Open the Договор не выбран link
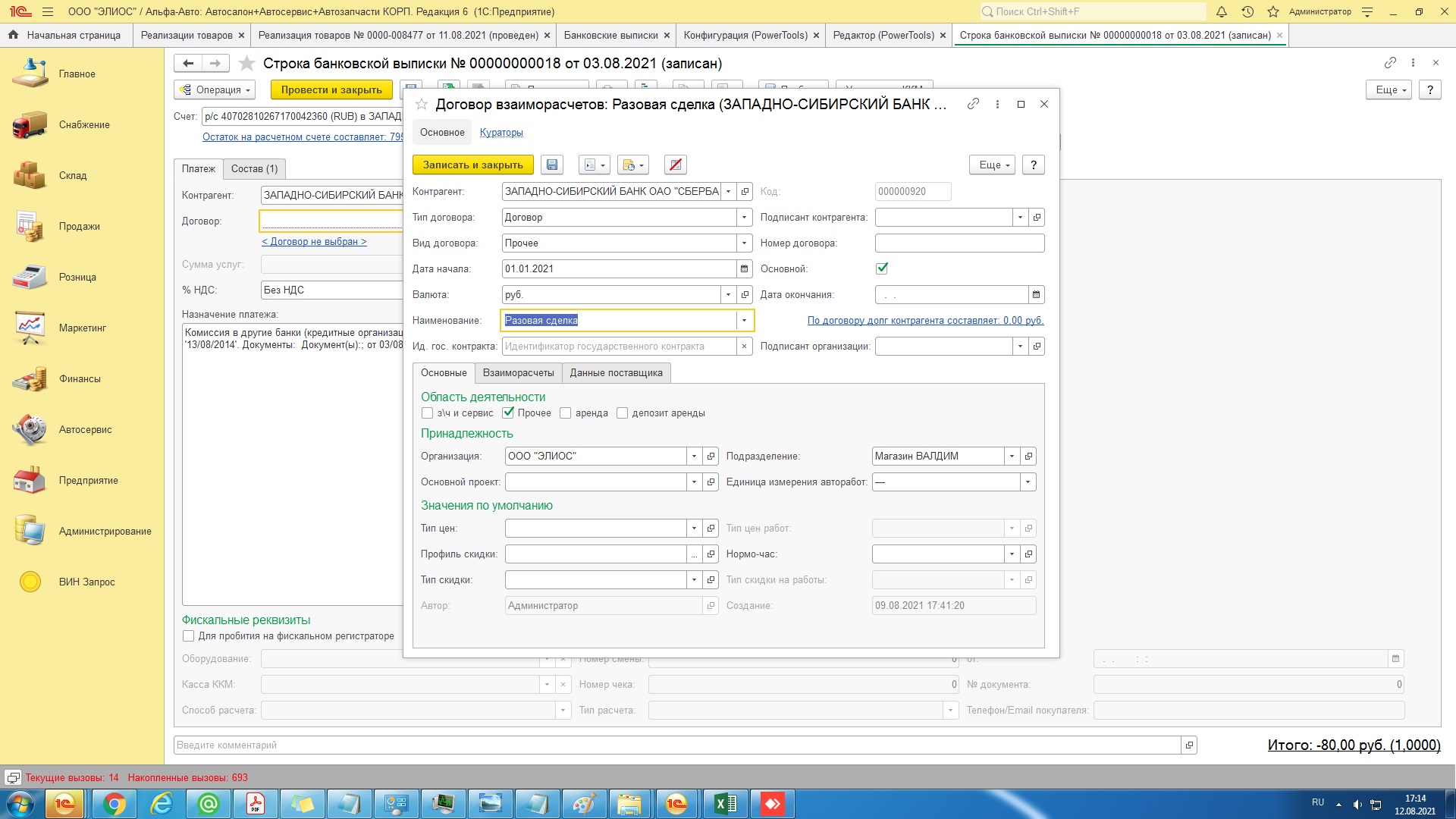The image size is (1456, 819). click(314, 241)
